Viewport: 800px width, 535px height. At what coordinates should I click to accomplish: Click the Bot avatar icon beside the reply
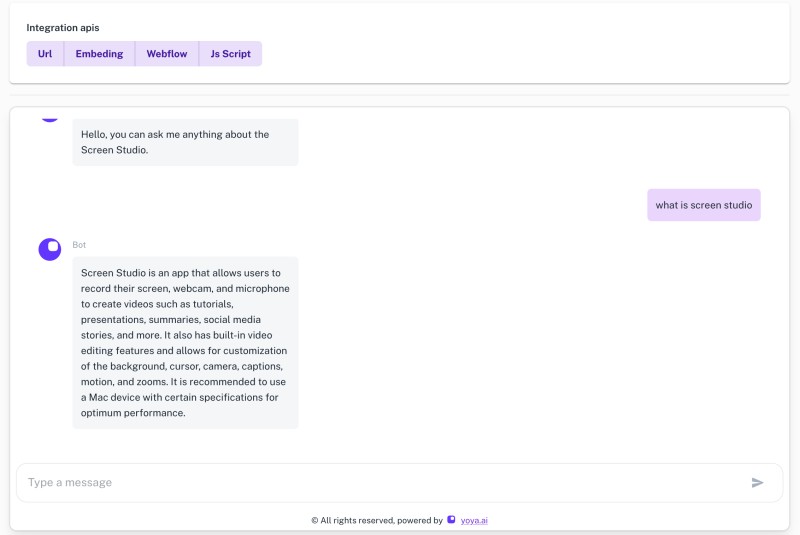pyautogui.click(x=50, y=249)
